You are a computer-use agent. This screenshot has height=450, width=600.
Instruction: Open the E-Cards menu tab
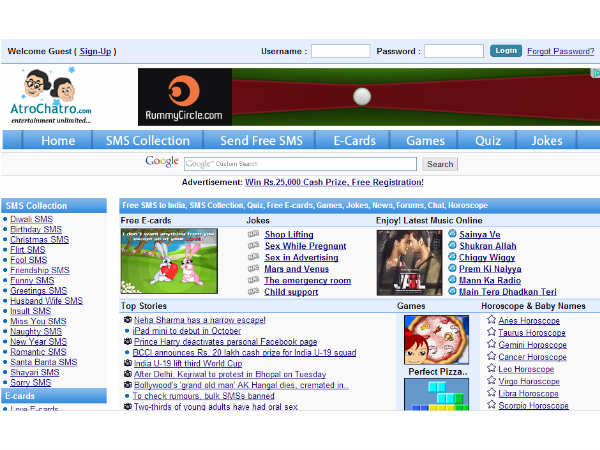click(354, 140)
